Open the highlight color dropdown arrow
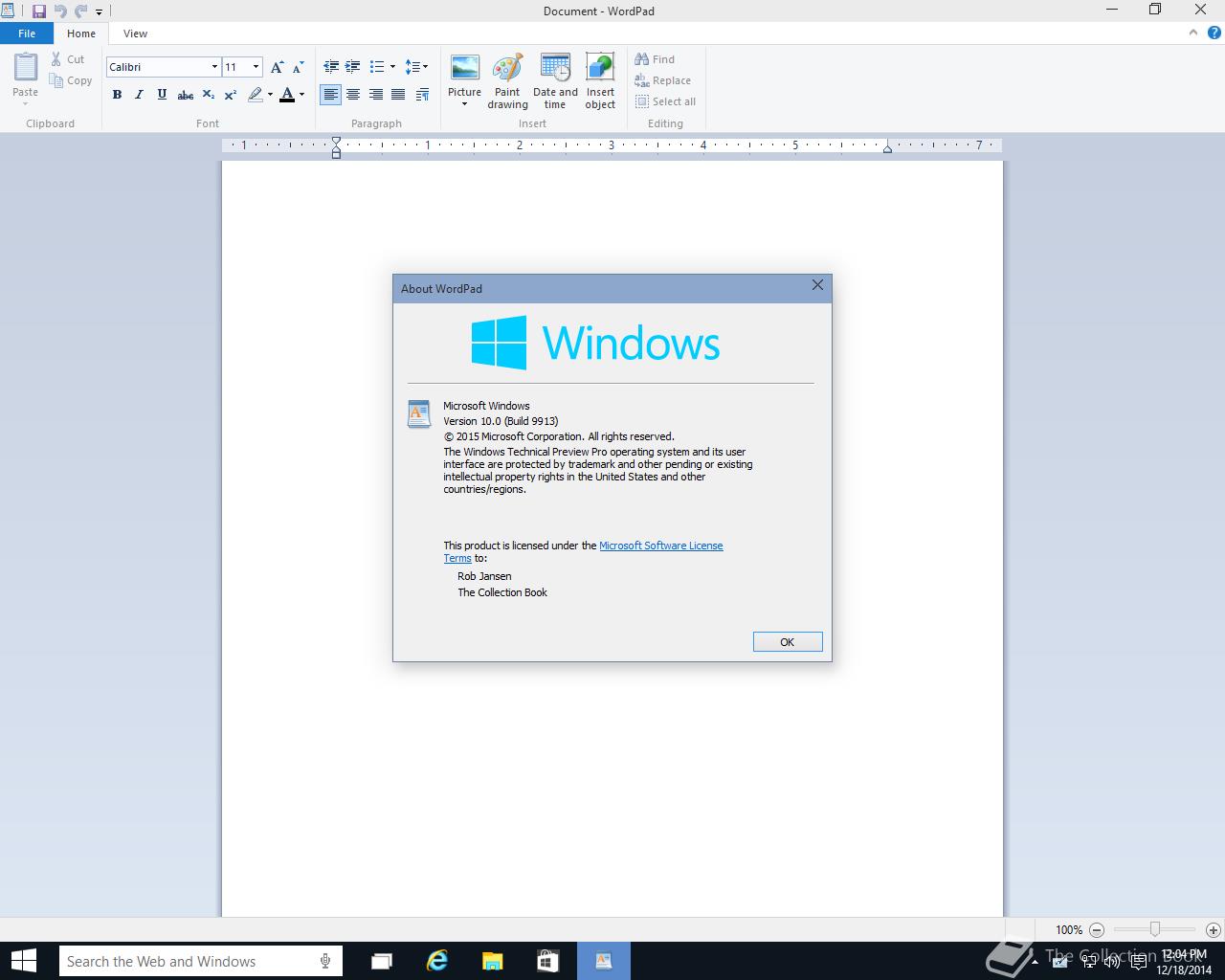The width and height of the screenshot is (1225, 980). (x=270, y=94)
